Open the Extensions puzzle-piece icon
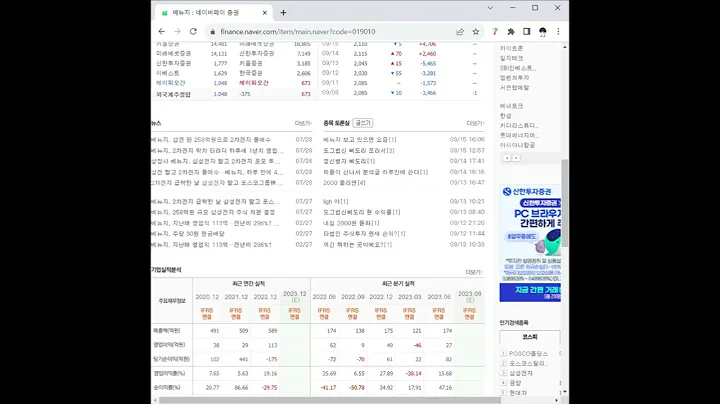 click(x=511, y=32)
